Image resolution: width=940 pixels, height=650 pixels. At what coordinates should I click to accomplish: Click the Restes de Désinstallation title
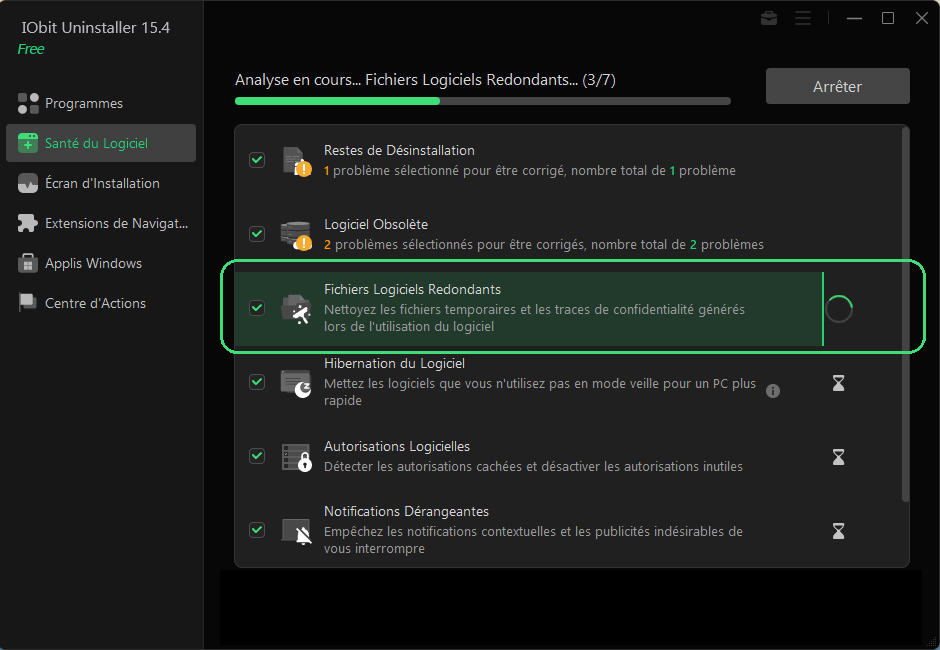399,150
